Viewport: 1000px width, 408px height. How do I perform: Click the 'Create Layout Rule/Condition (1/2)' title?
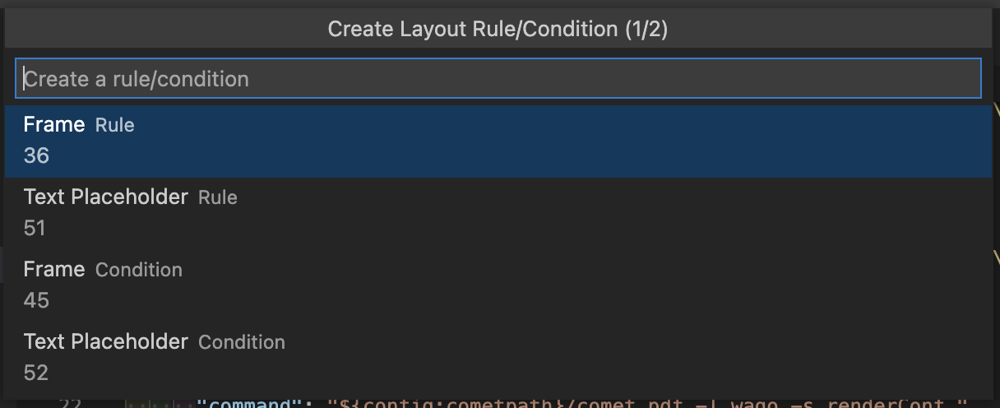point(498,29)
